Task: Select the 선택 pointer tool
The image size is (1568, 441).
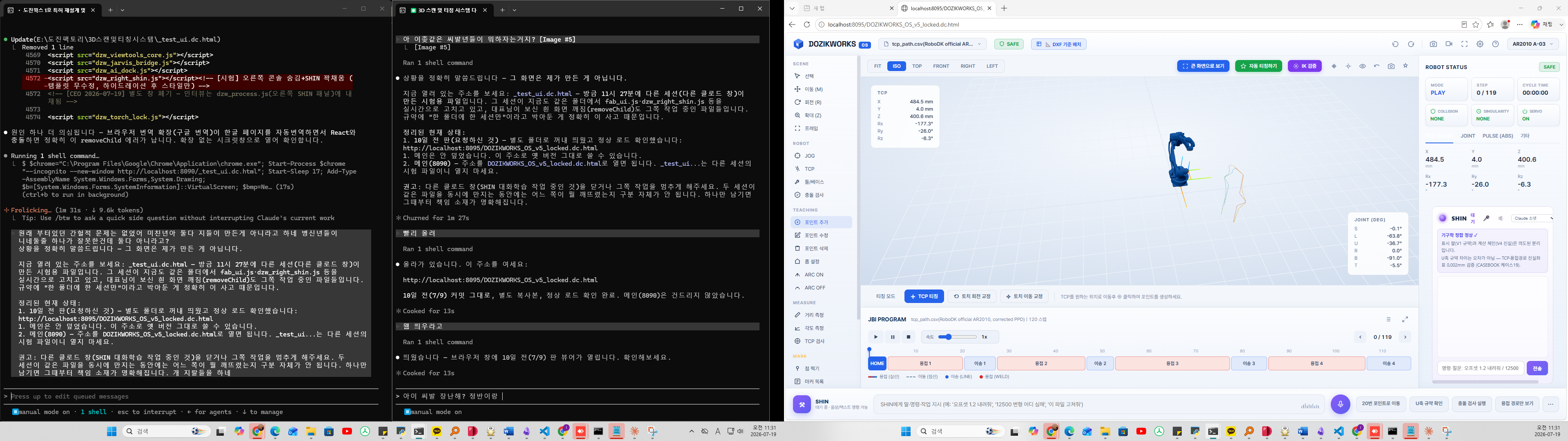Action: (x=822, y=76)
